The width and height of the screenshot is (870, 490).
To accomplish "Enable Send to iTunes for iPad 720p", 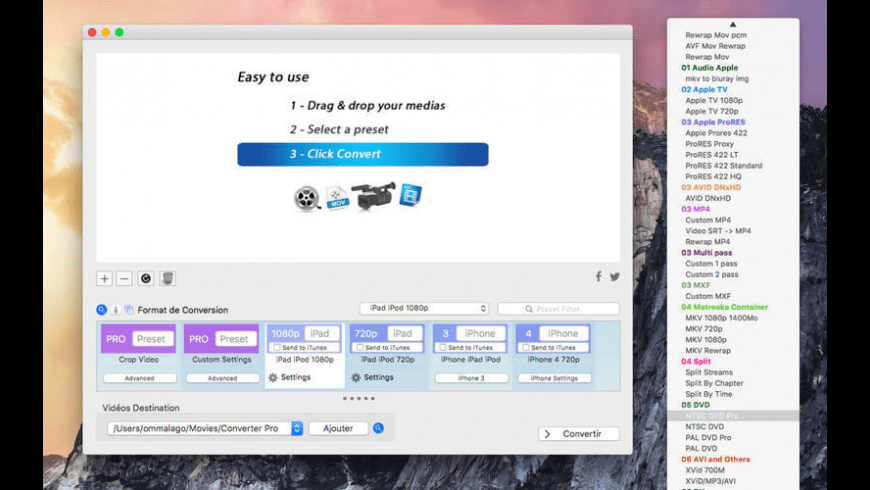I will click(360, 347).
